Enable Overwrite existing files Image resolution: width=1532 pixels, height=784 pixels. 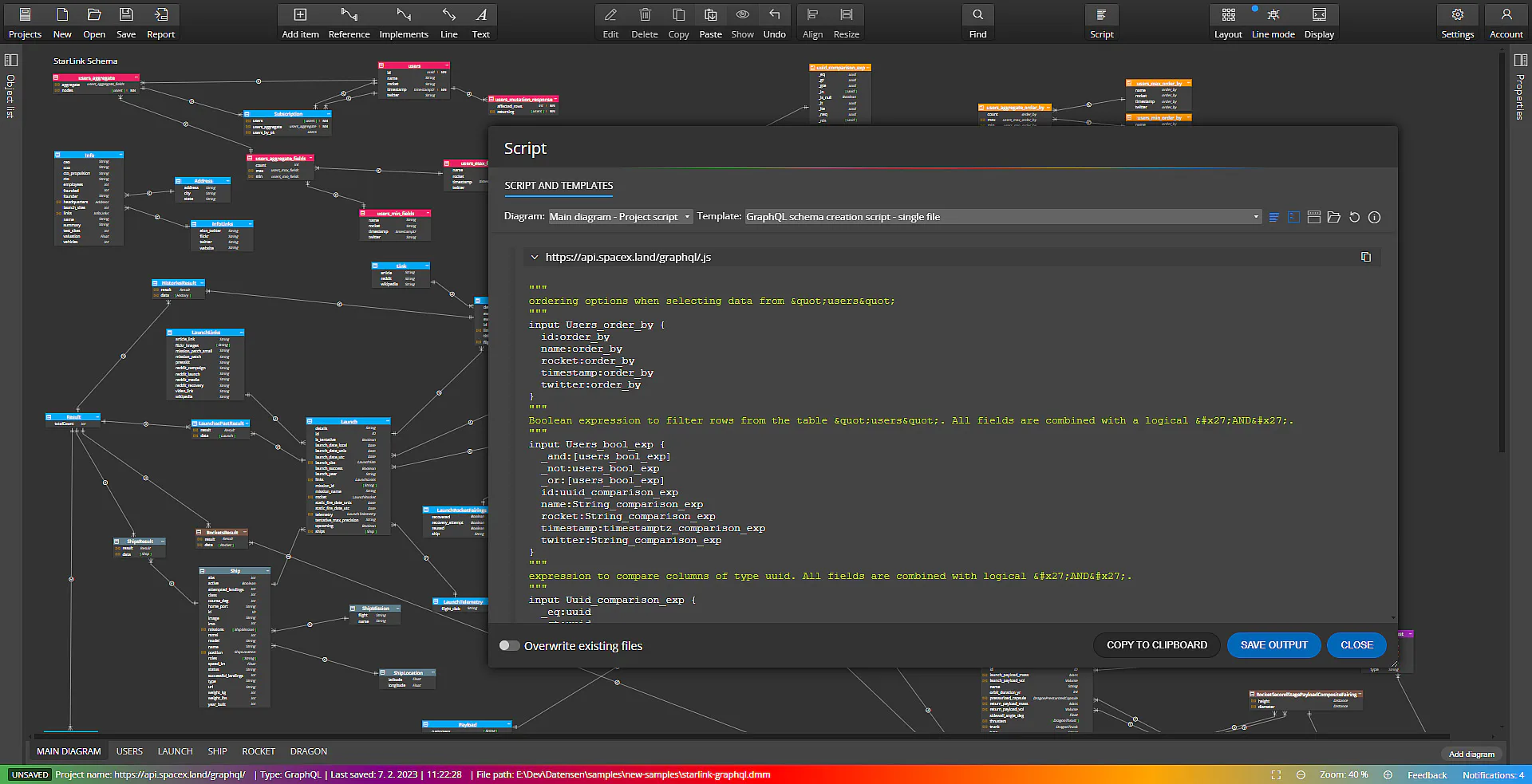(x=510, y=645)
